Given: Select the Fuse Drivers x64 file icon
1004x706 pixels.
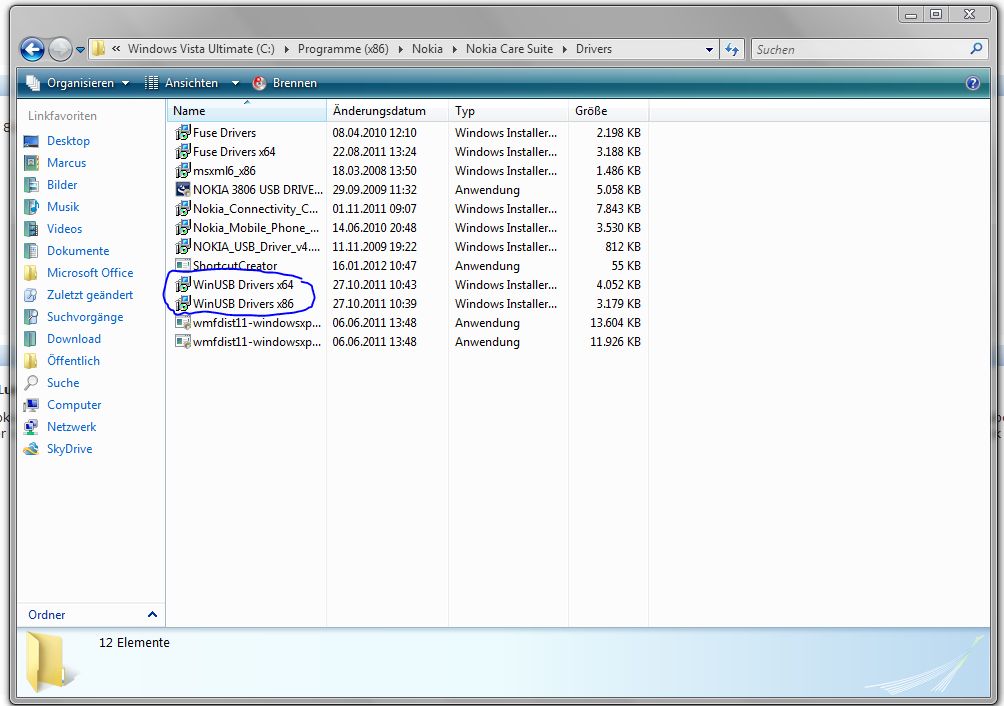Looking at the screenshot, I should [x=182, y=152].
